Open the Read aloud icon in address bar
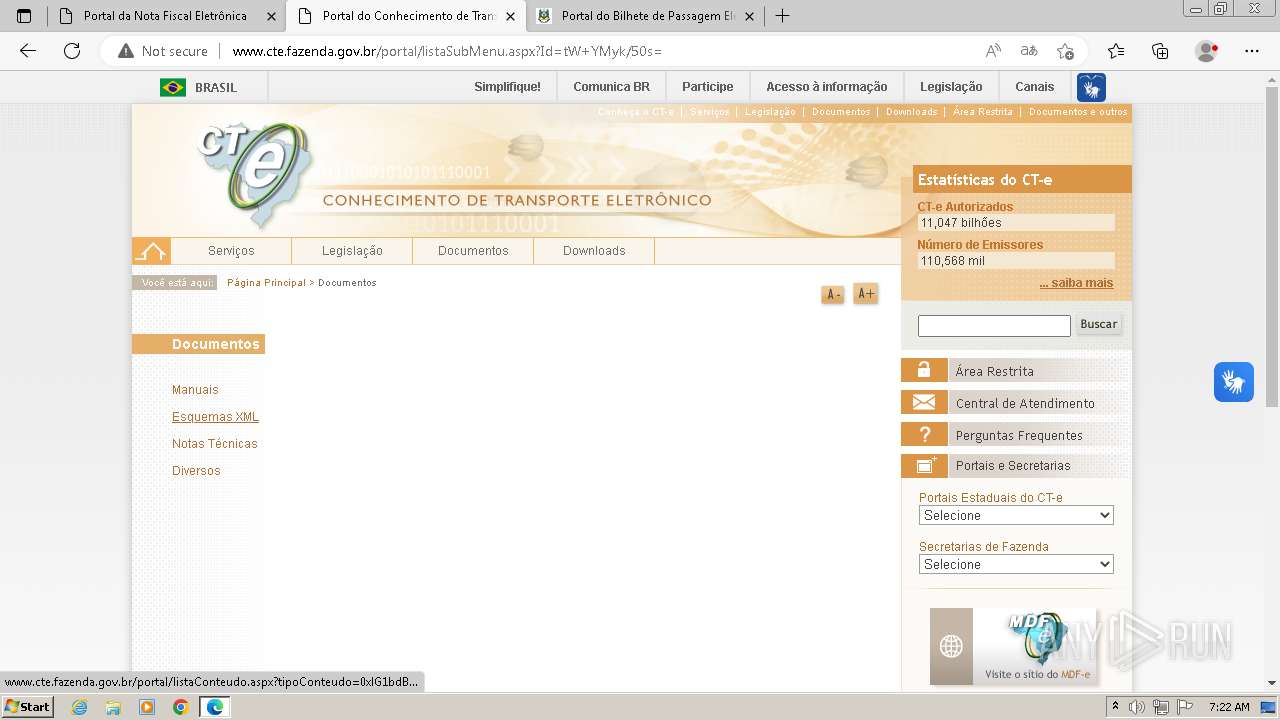The width and height of the screenshot is (1280, 720). tap(993, 51)
